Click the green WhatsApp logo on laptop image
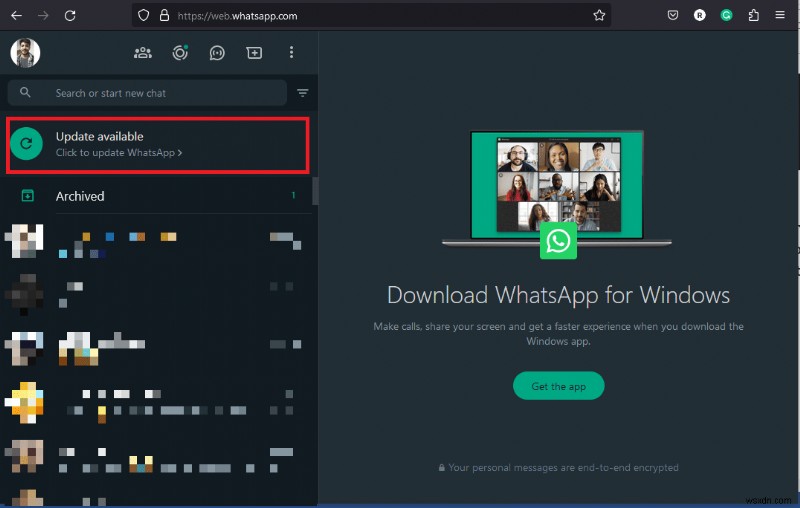The image size is (800, 508). [558, 241]
